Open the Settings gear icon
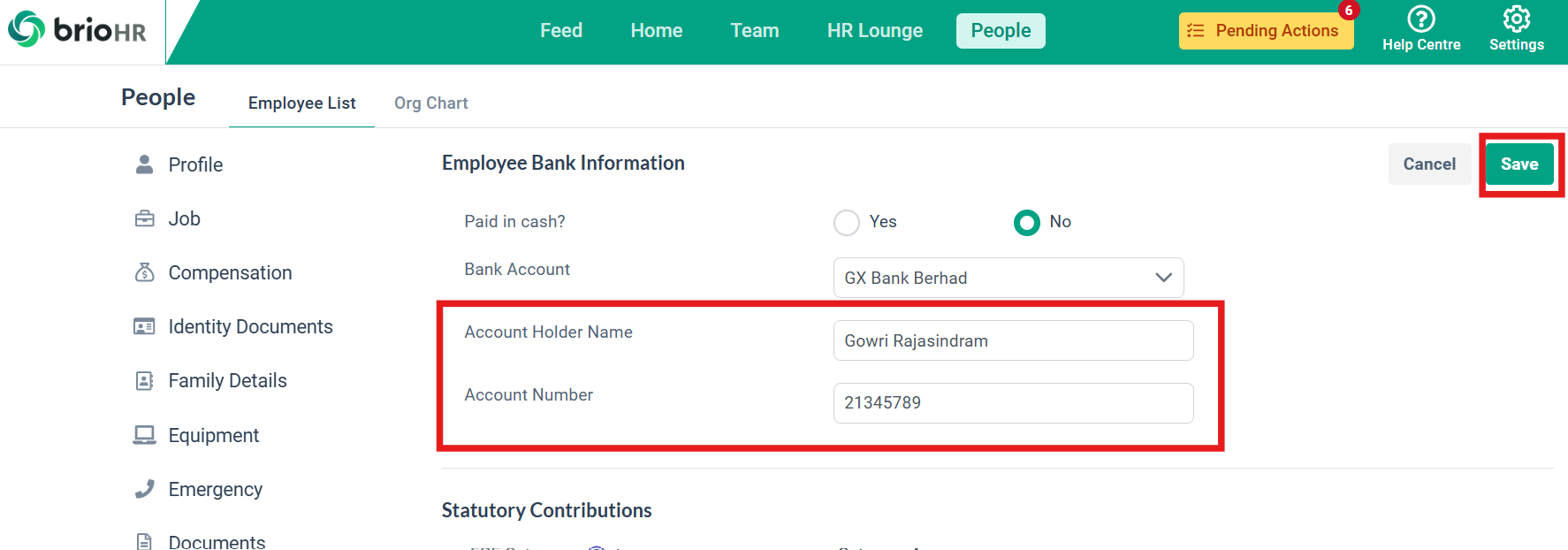Viewport: 1568px width, 550px height. [1517, 19]
